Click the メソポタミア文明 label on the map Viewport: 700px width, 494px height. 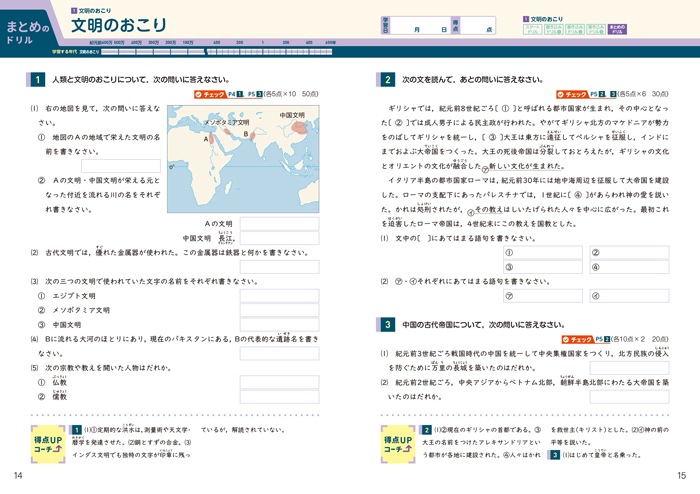coord(227,122)
